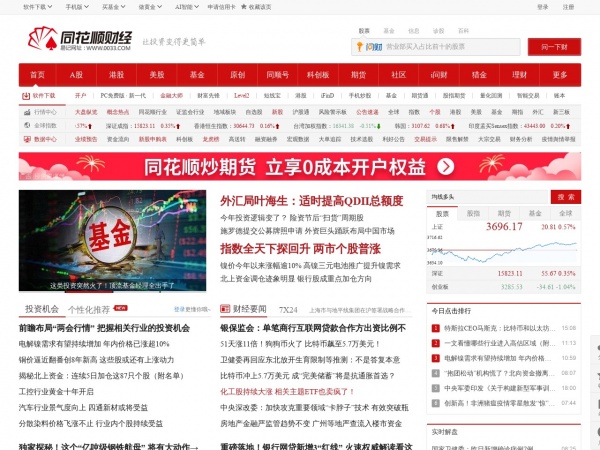Click the 同花顺炒期货 banner ad
The image size is (600, 450).
pos(300,166)
